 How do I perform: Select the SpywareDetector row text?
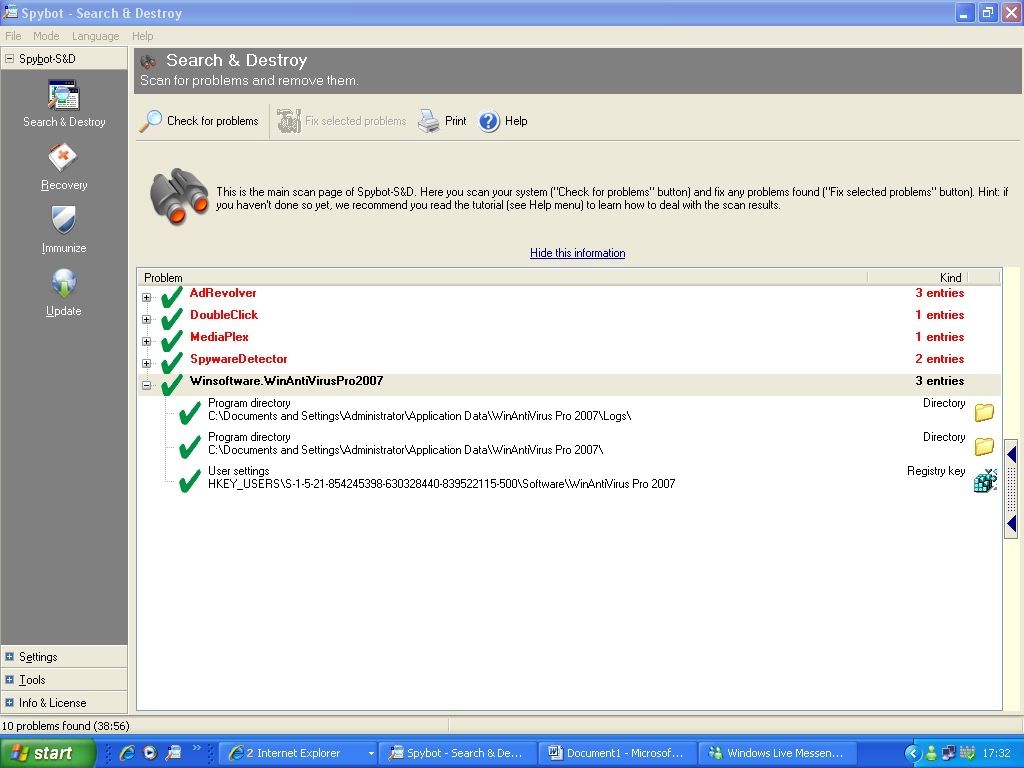[238, 359]
